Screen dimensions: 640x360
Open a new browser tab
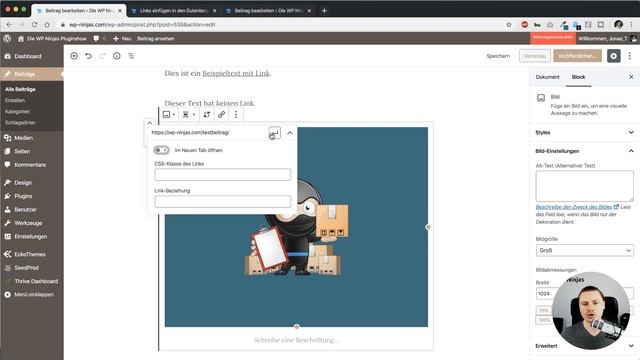[324, 11]
